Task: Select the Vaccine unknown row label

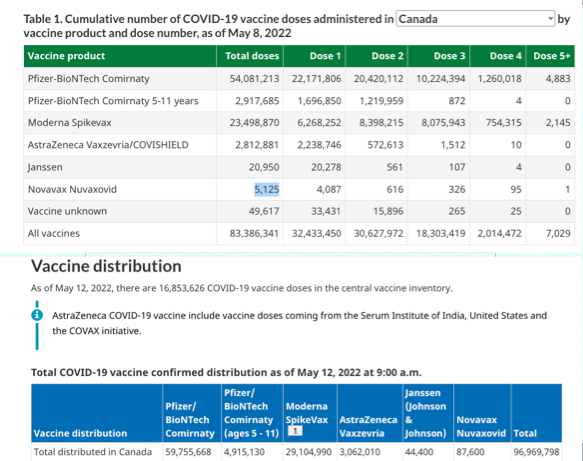Action: tap(67, 211)
